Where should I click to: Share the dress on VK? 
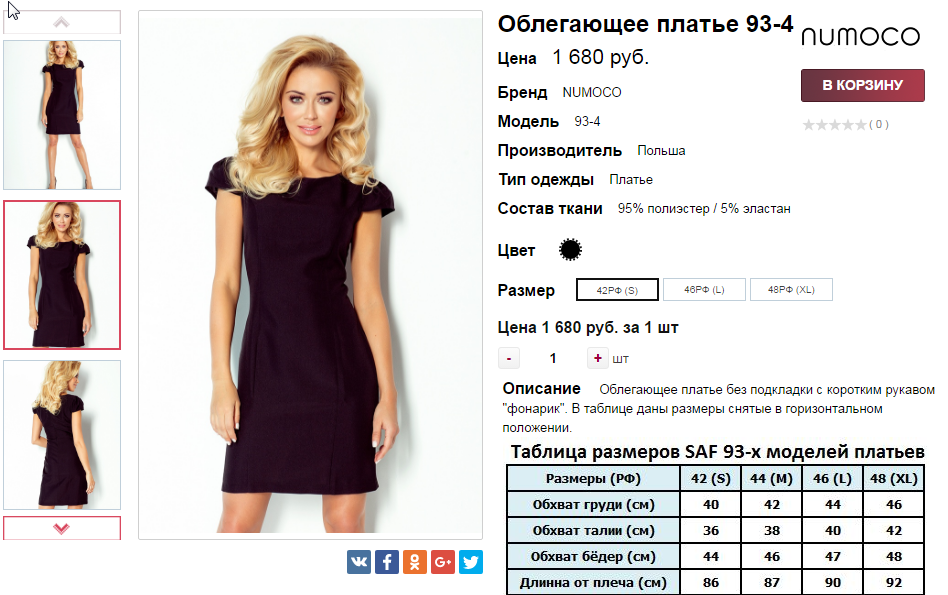(x=359, y=562)
